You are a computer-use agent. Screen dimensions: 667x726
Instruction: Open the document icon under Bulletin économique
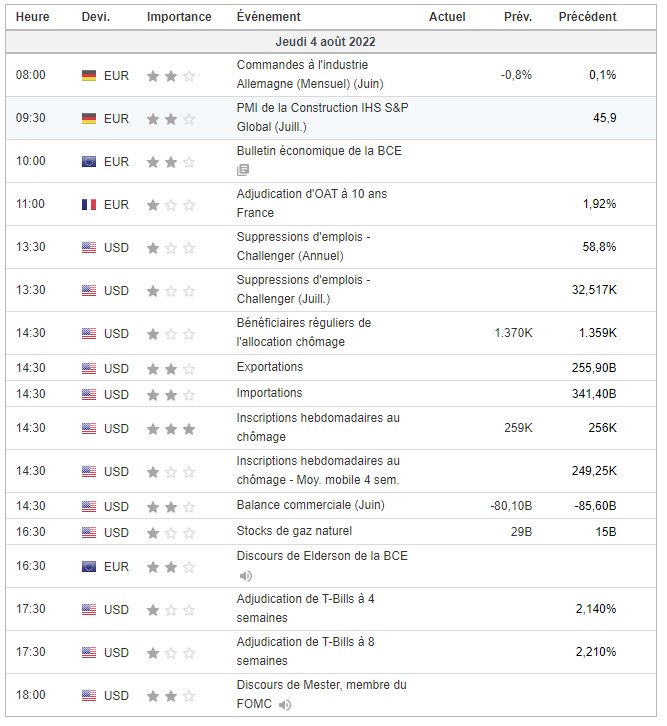click(243, 171)
